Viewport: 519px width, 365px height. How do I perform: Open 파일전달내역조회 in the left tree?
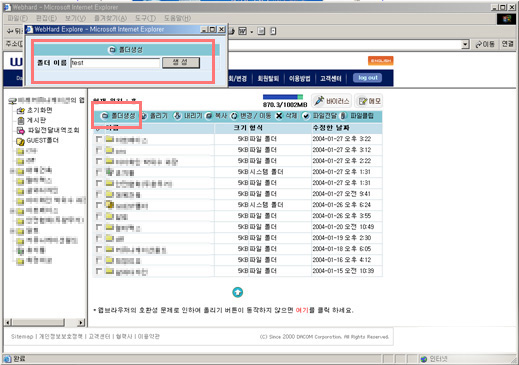point(53,130)
